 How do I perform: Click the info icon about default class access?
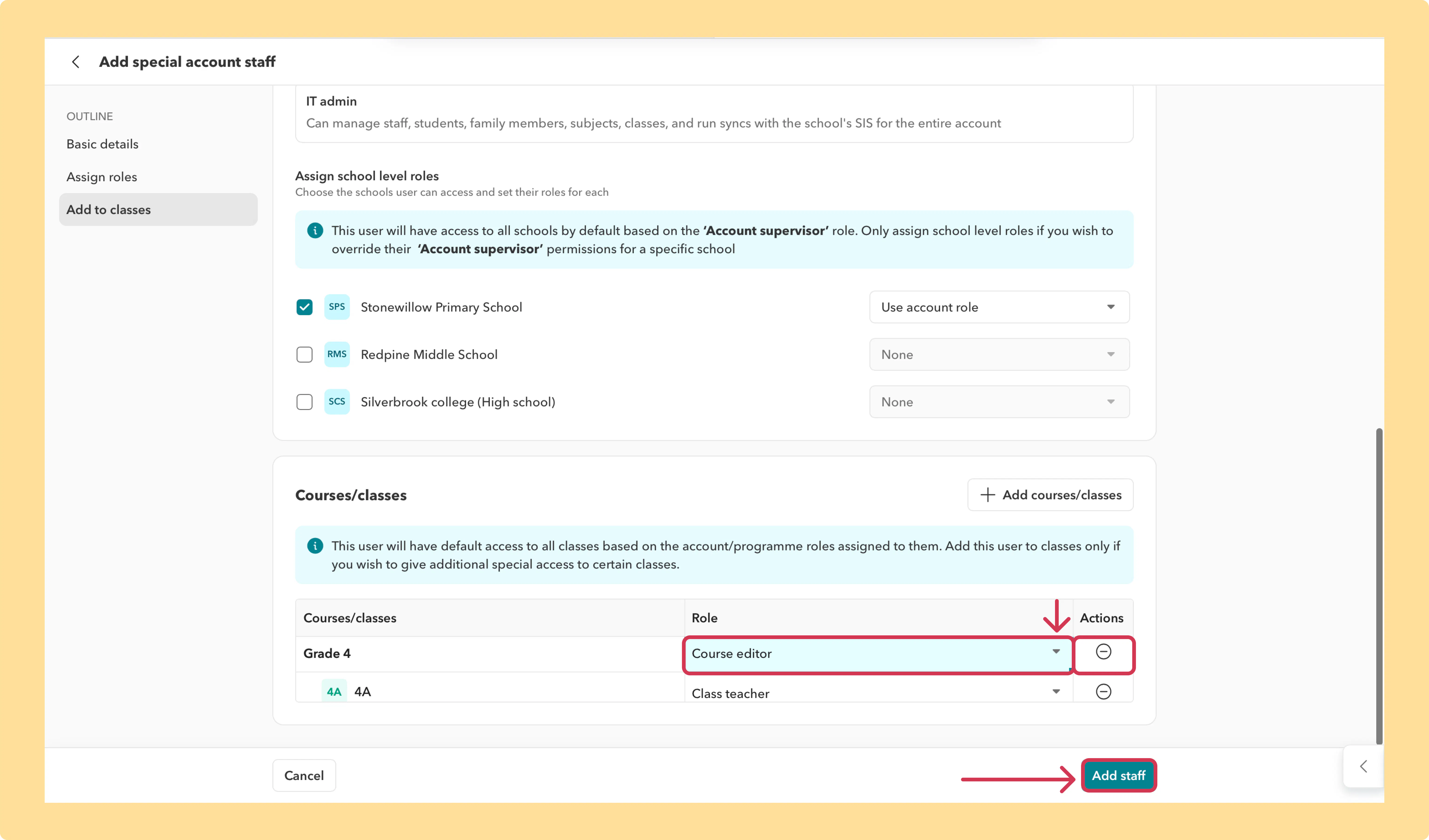pos(315,546)
